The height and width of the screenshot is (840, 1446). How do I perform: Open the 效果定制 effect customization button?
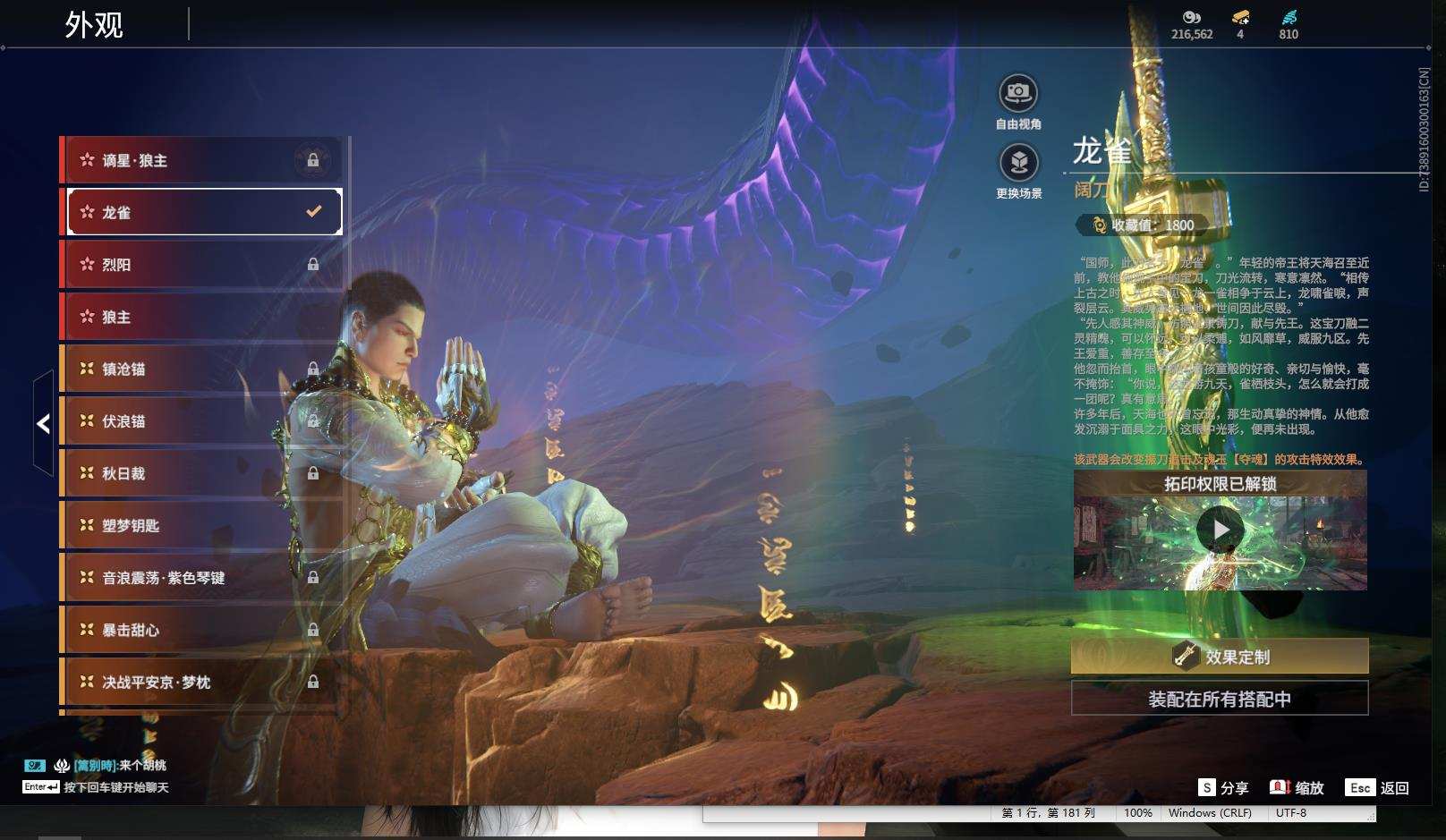click(1220, 657)
